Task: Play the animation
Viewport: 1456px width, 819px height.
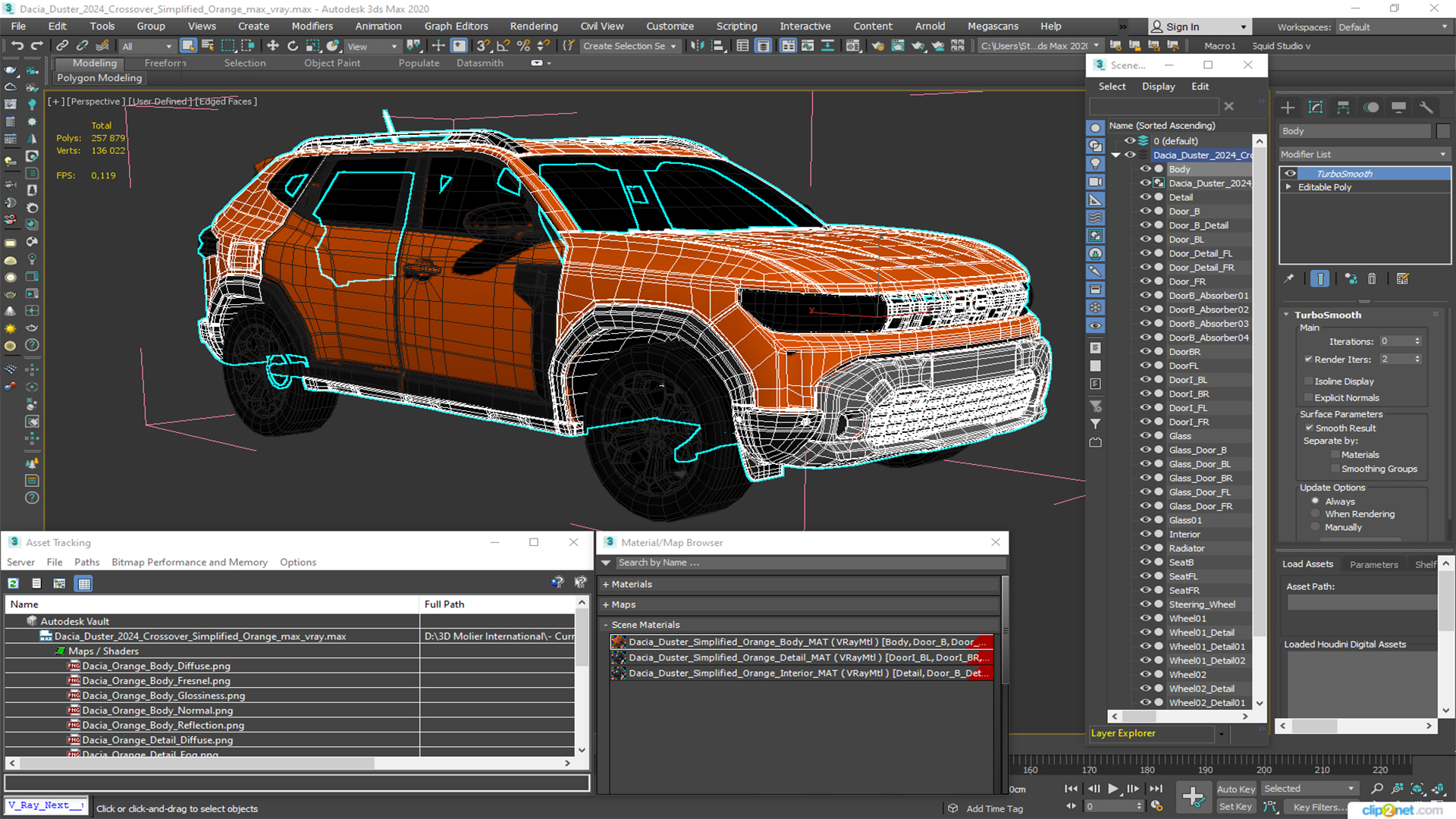Action: (1112, 789)
